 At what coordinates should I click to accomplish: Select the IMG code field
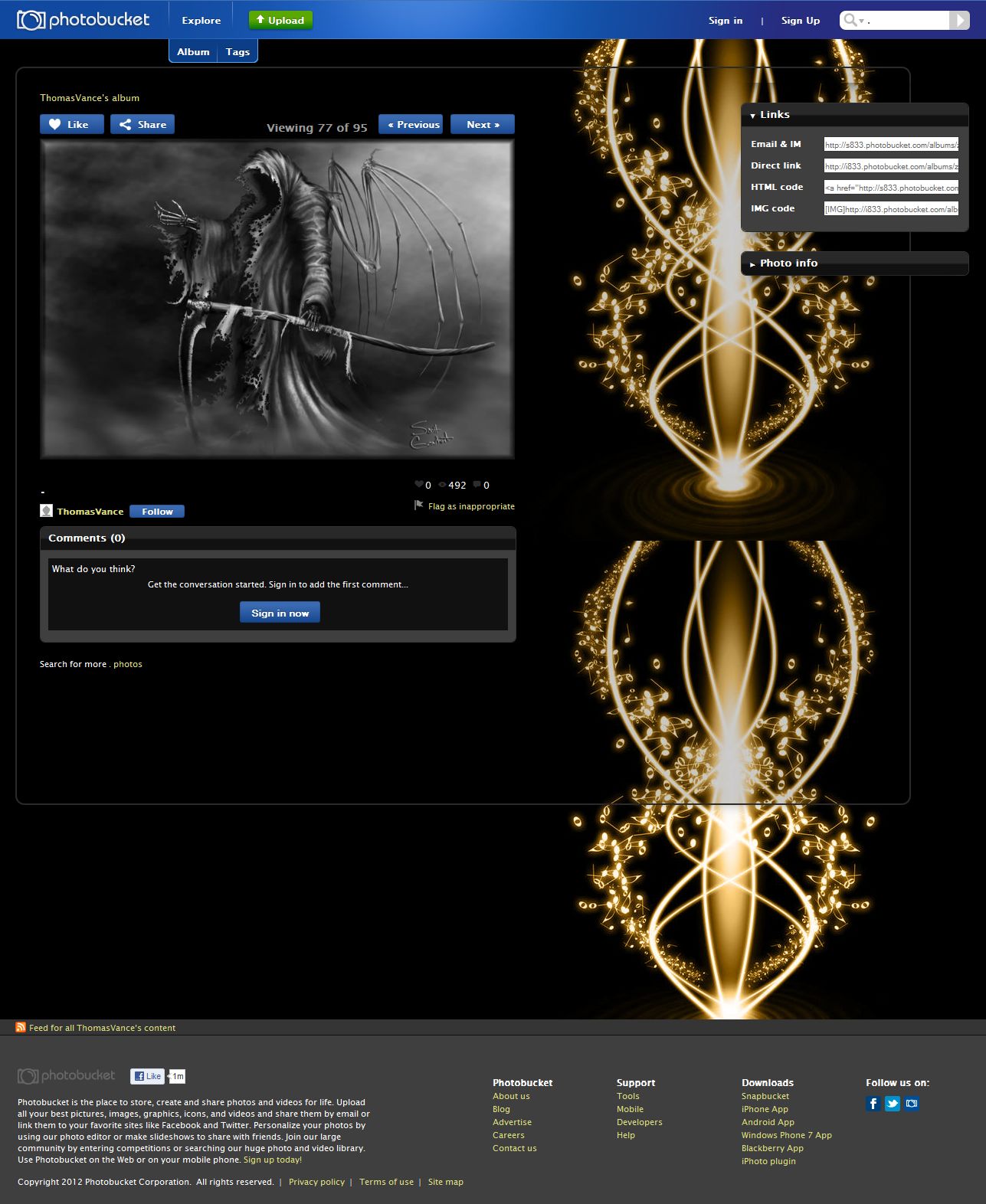891,208
